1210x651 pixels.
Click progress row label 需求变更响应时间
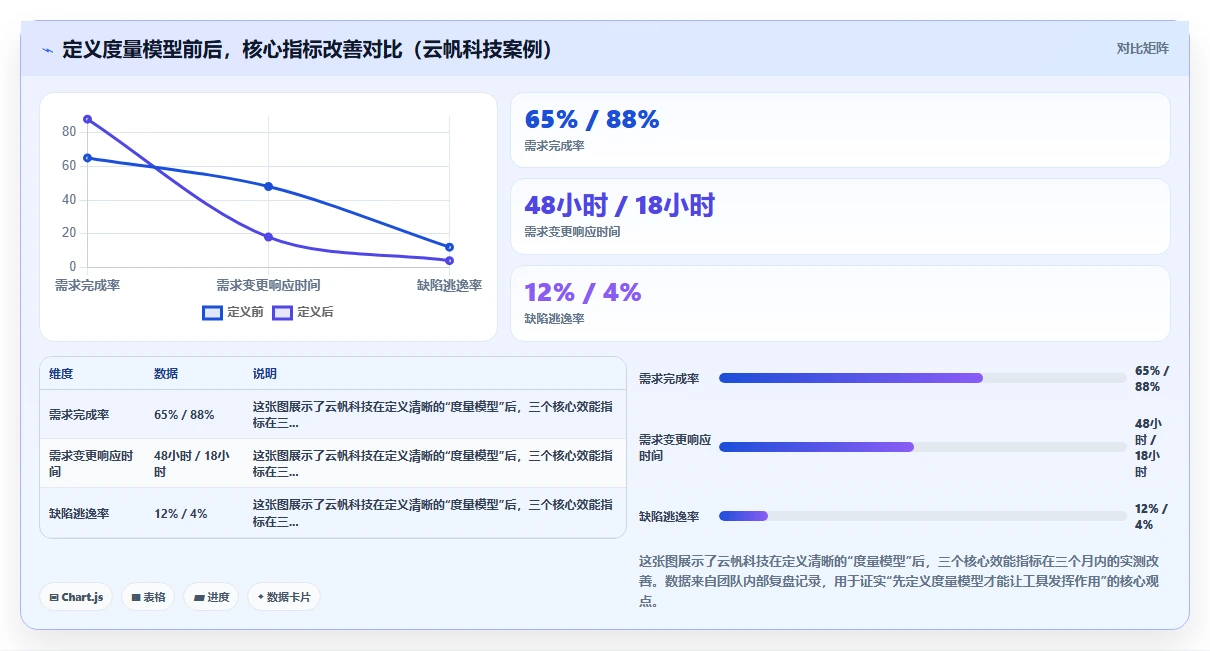tap(675, 448)
